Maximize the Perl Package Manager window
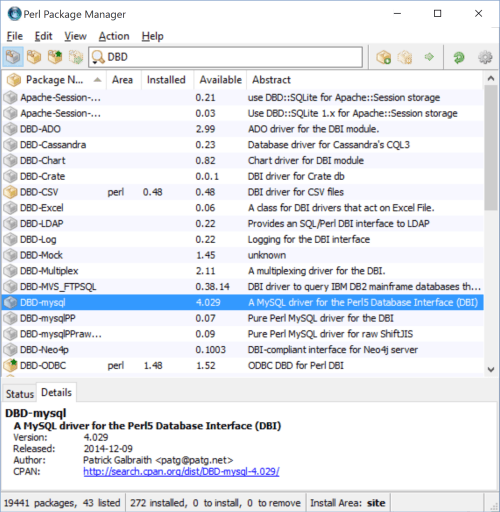This screenshot has width=500, height=512. tap(437, 14)
